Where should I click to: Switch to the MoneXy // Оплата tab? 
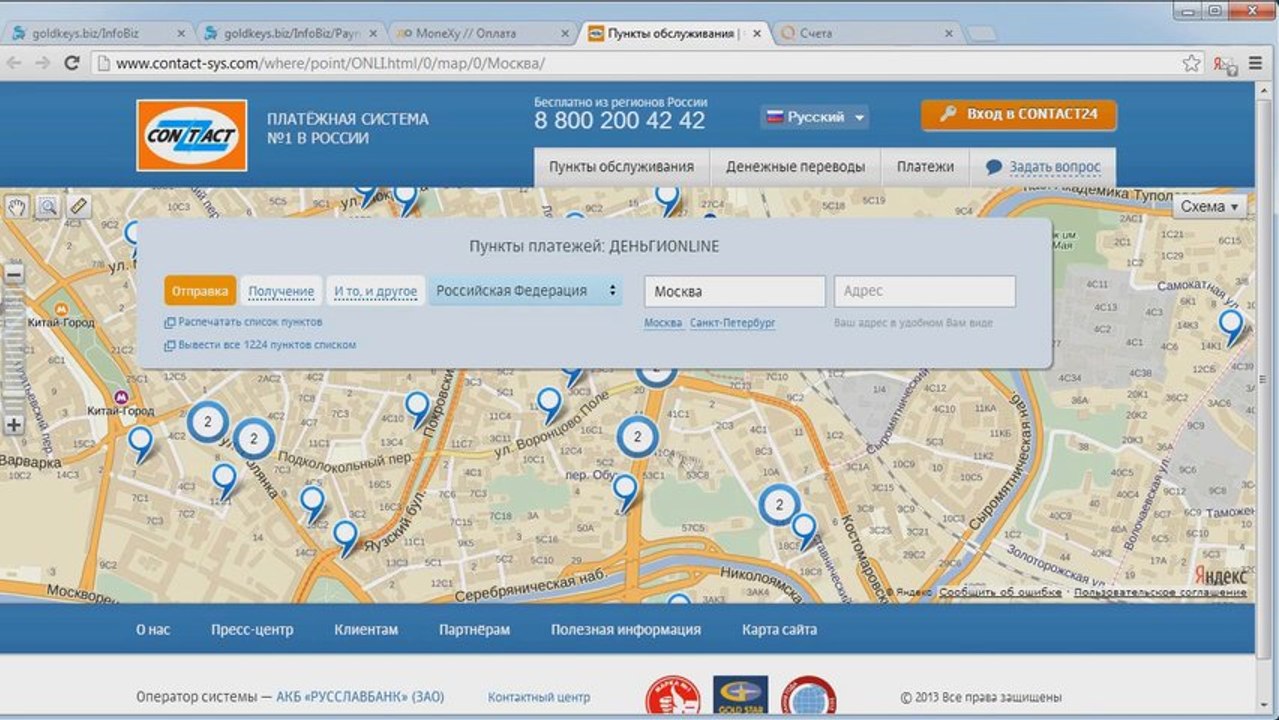484,33
